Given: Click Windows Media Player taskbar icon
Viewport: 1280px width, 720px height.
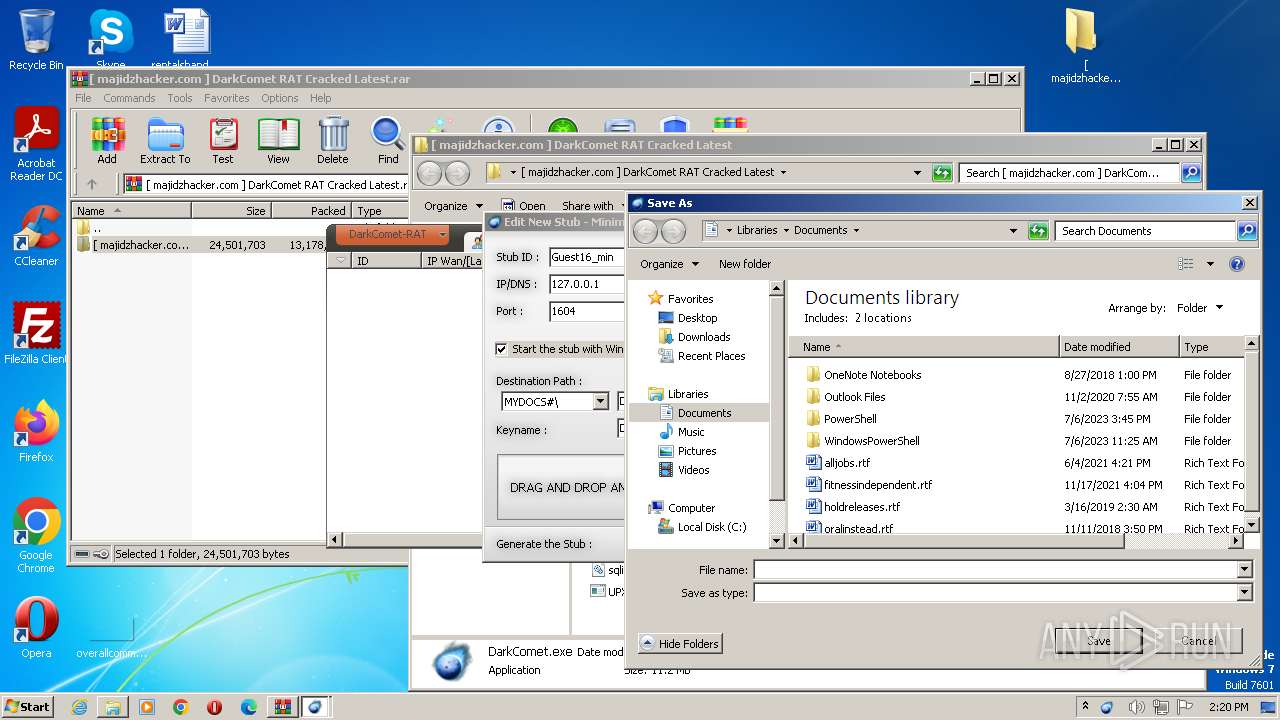Looking at the screenshot, I should [x=147, y=707].
